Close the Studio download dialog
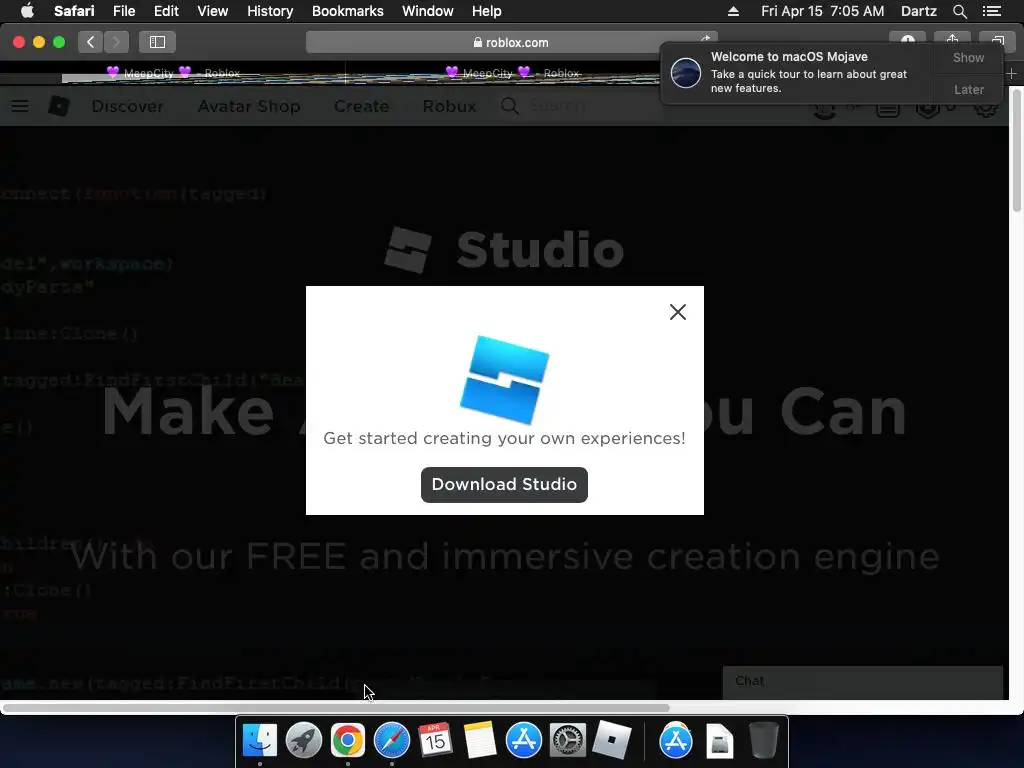 click(x=678, y=312)
